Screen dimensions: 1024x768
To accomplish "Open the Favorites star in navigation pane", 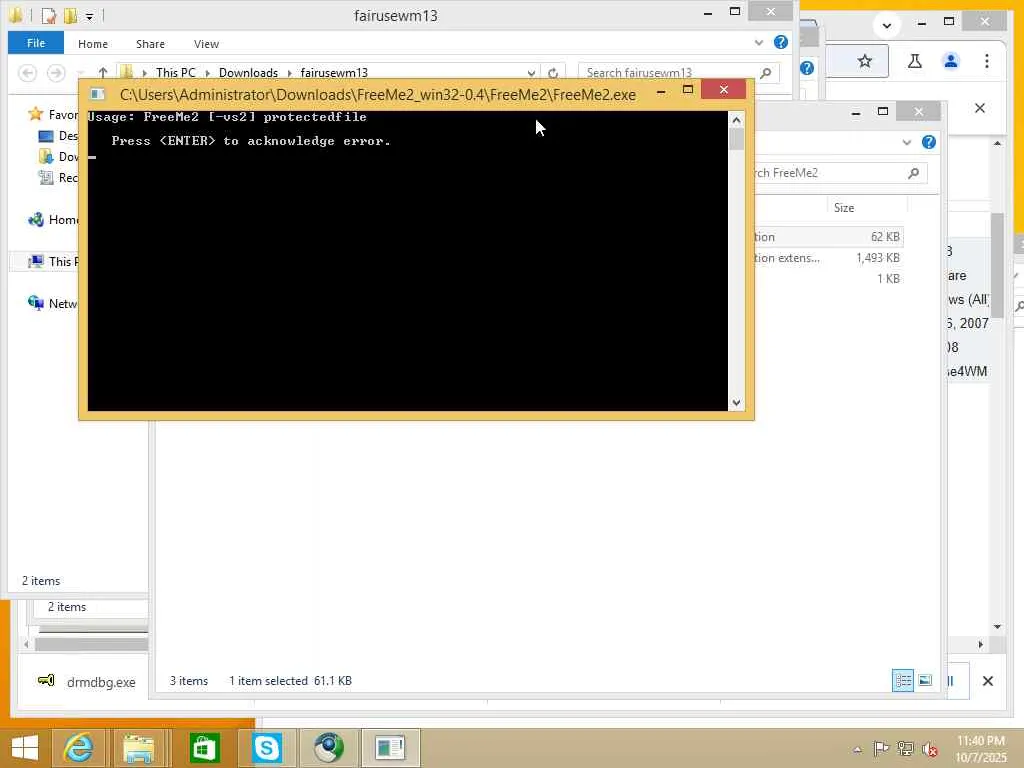I will (35, 114).
